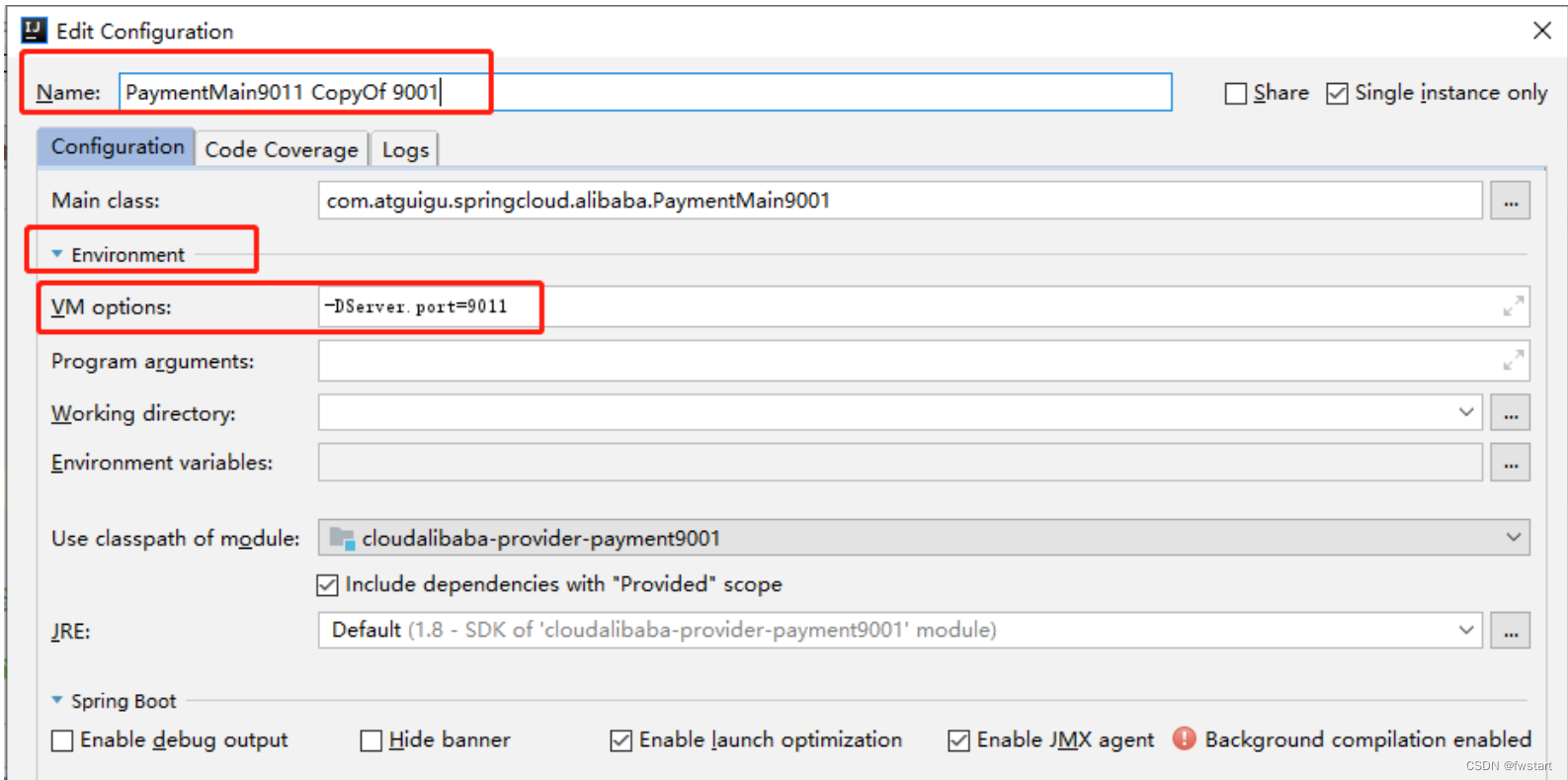Screen dimensions: 1568x780
Task: Browse for Main class with ellipsis button
Action: [1511, 201]
